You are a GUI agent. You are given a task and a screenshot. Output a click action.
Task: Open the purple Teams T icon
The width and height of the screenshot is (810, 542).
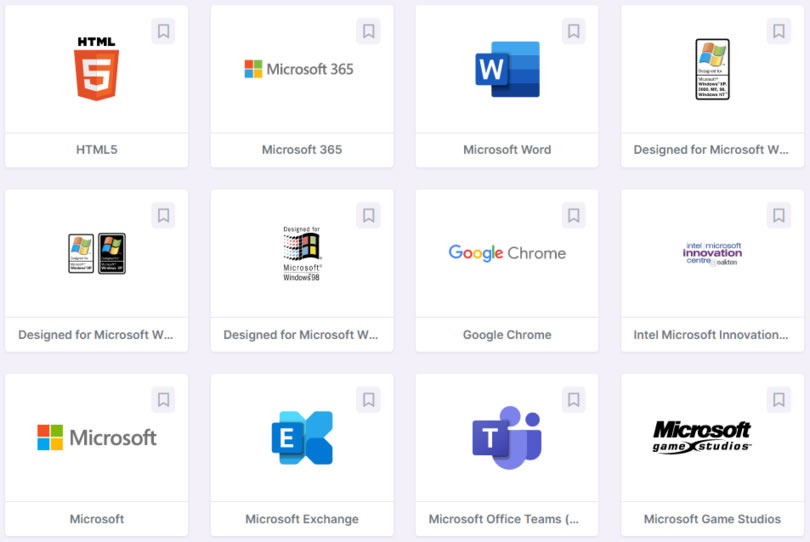(x=507, y=438)
